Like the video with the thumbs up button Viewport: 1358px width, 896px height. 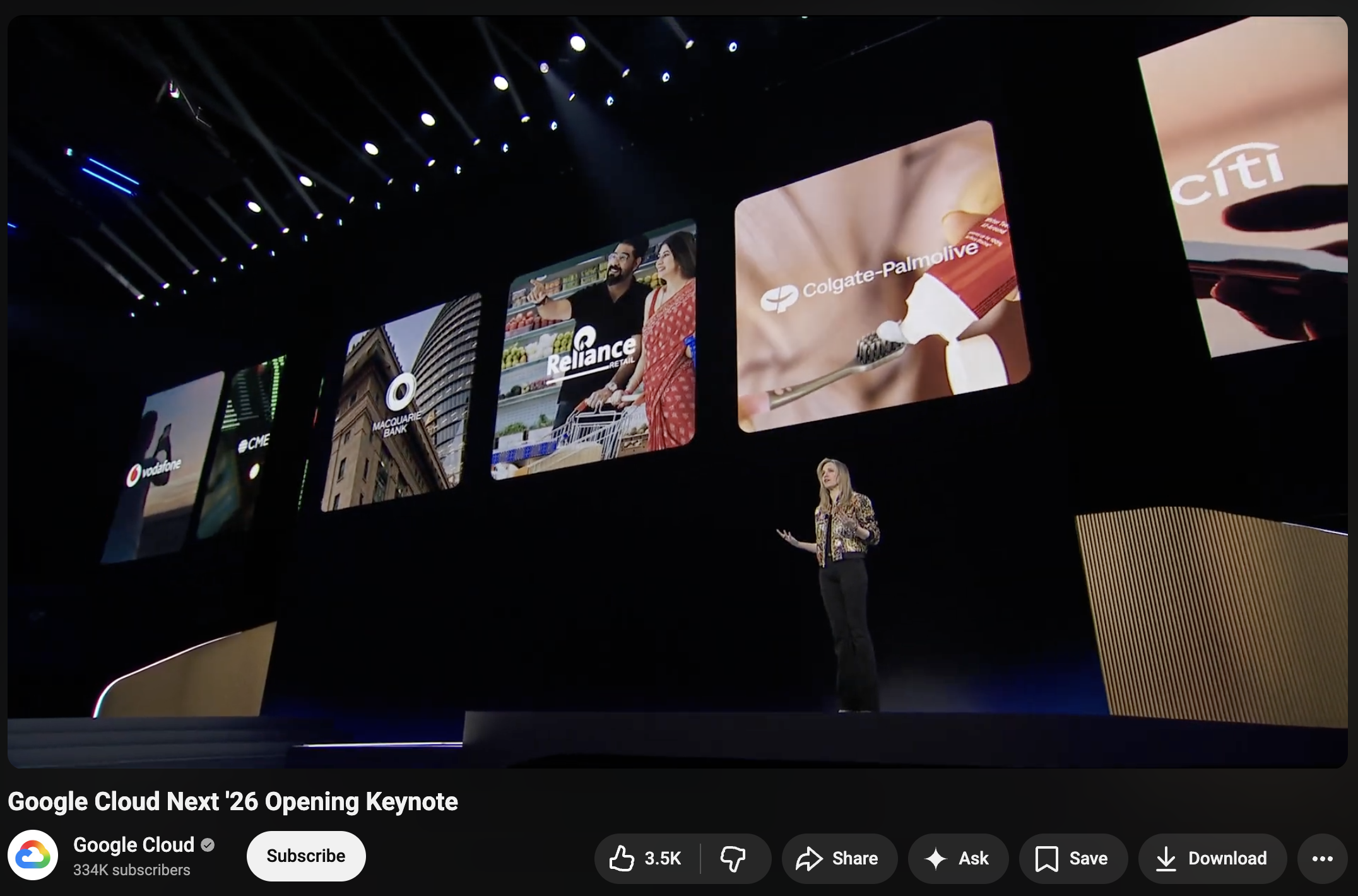pos(647,858)
